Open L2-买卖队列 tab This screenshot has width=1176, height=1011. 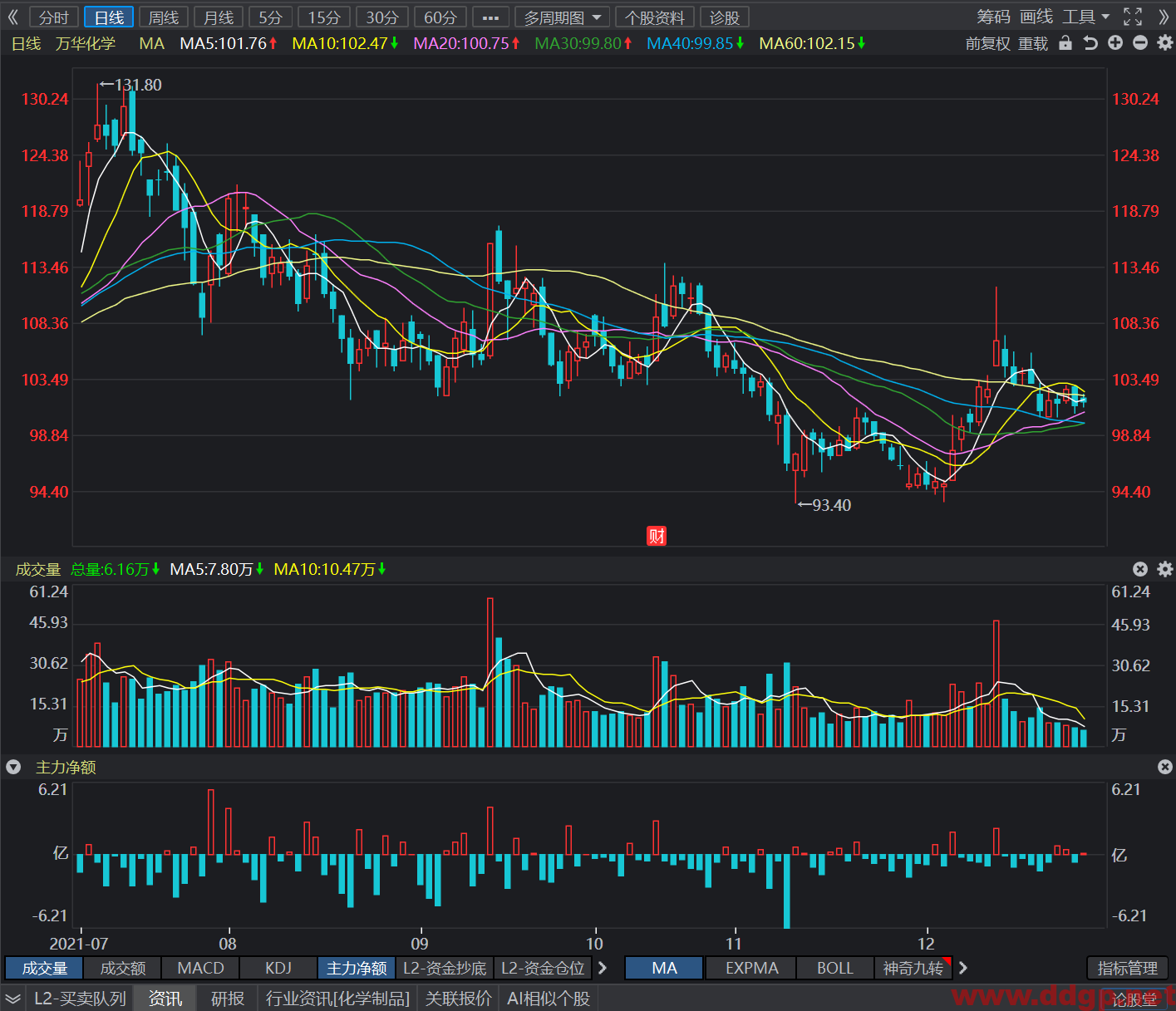pos(80,999)
